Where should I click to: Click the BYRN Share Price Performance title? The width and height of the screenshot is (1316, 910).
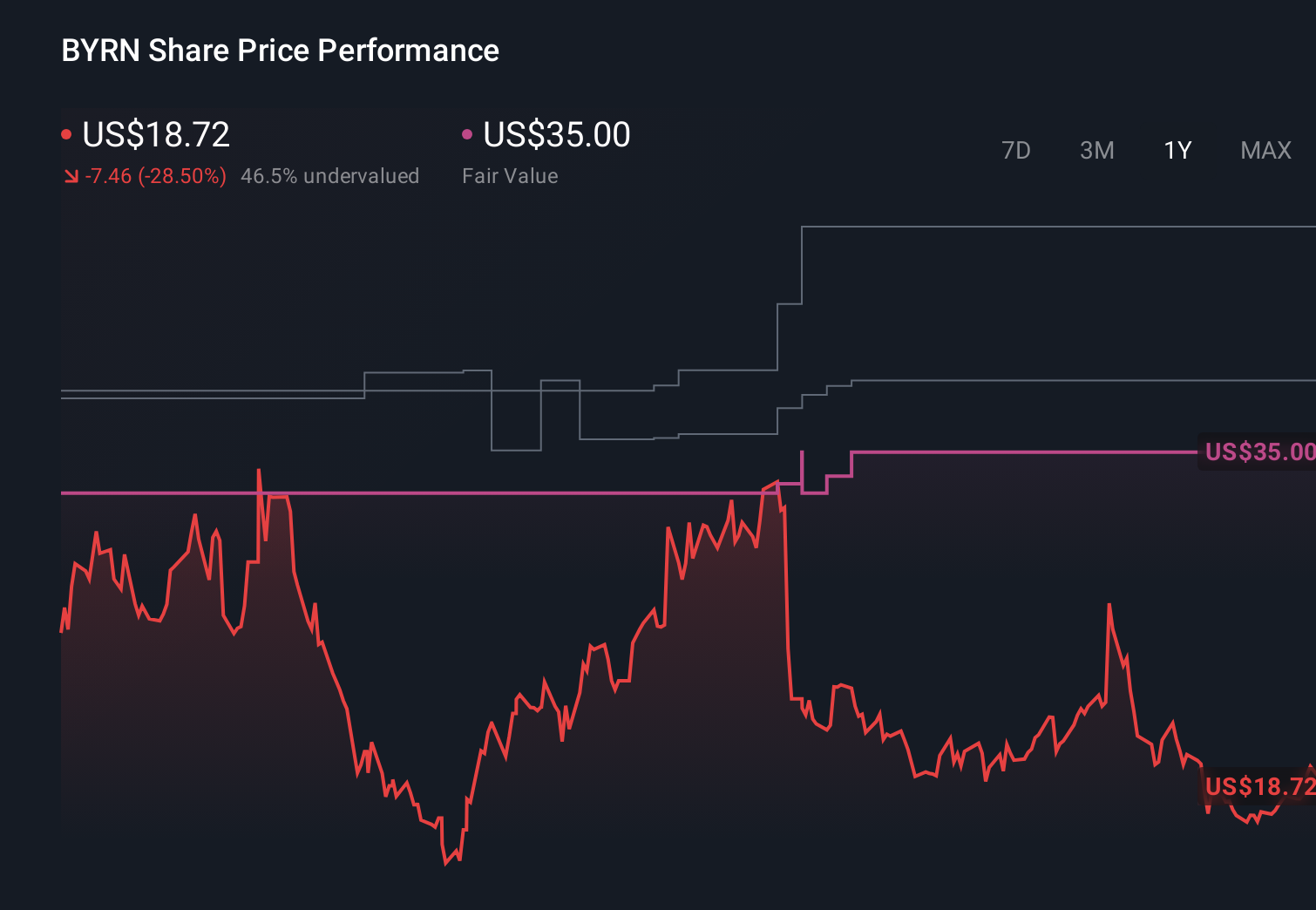(279, 51)
